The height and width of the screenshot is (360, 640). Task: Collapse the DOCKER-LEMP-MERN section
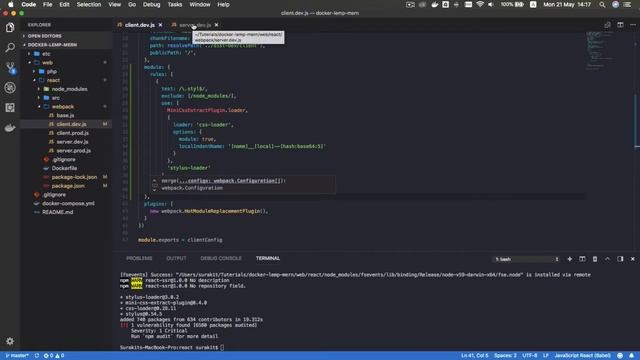[52, 44]
